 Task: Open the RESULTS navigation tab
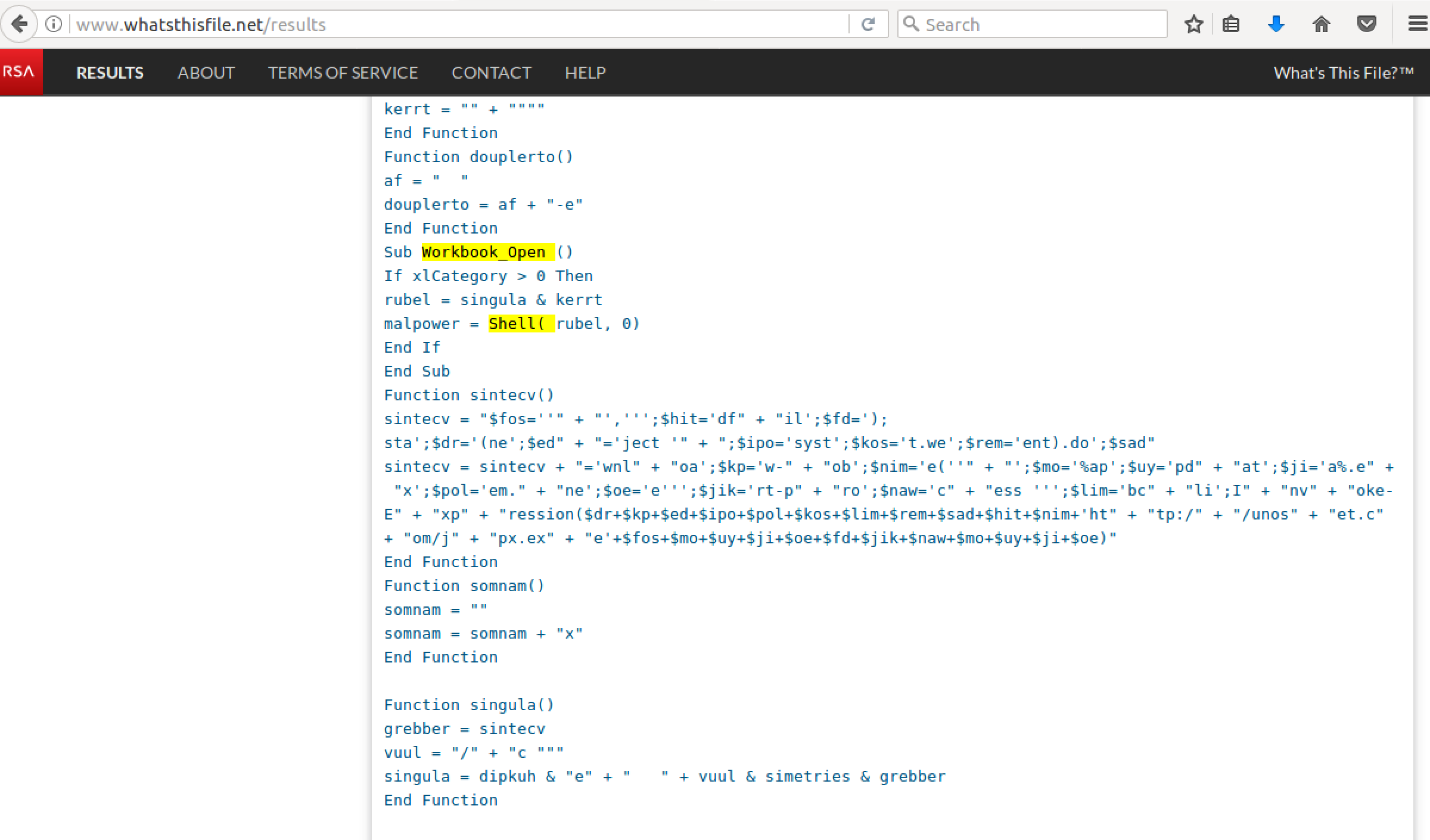(110, 73)
